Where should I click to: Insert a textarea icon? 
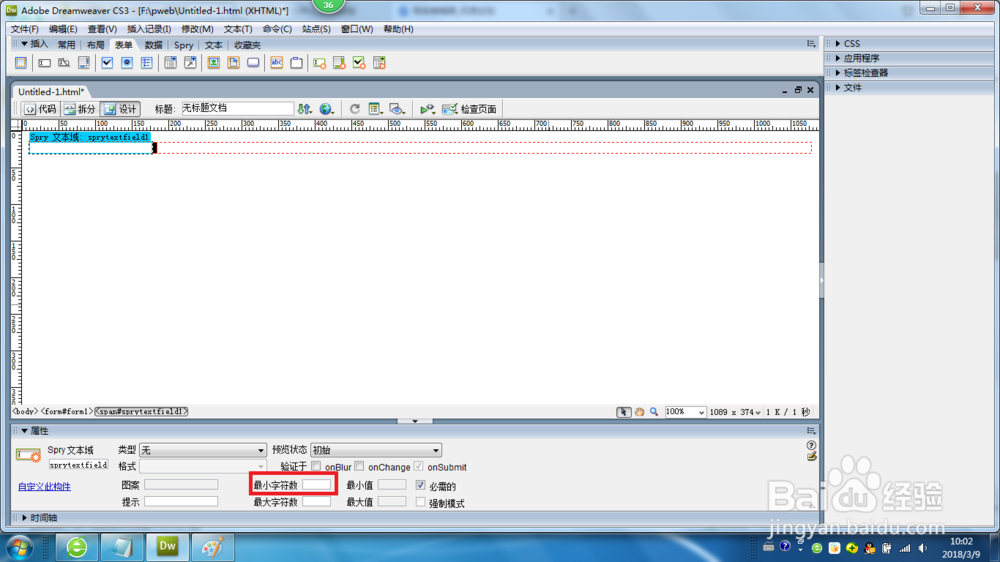[x=84, y=63]
